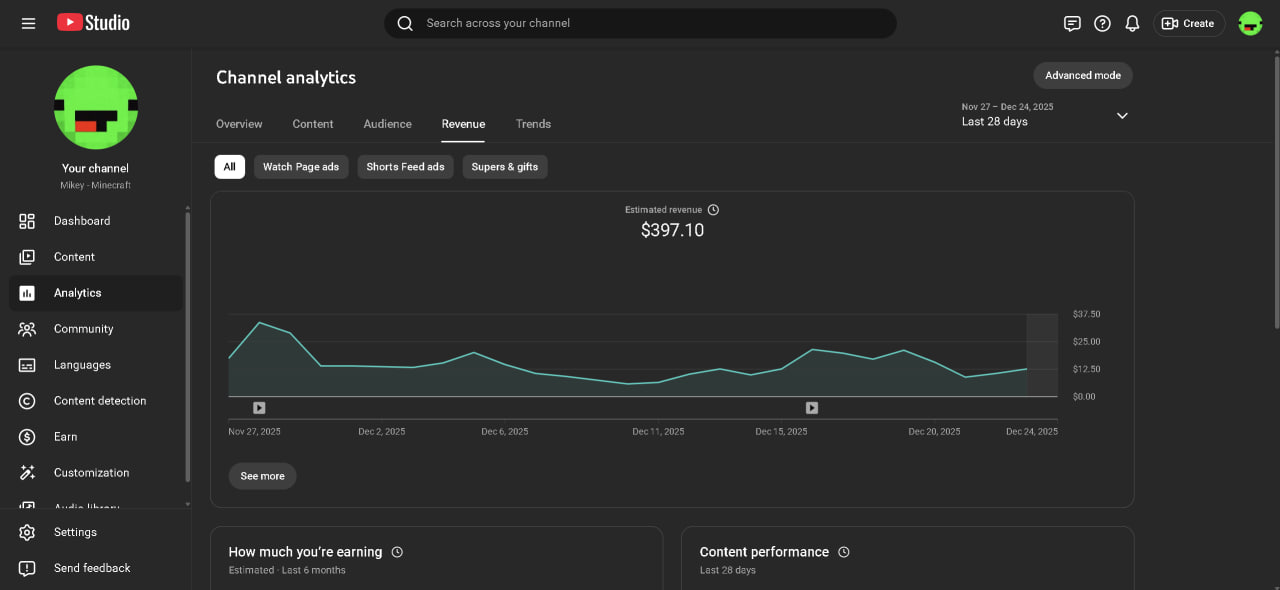Viewport: 1280px width, 590px height.
Task: Click the send feedback message icon in header
Action: point(1072,23)
